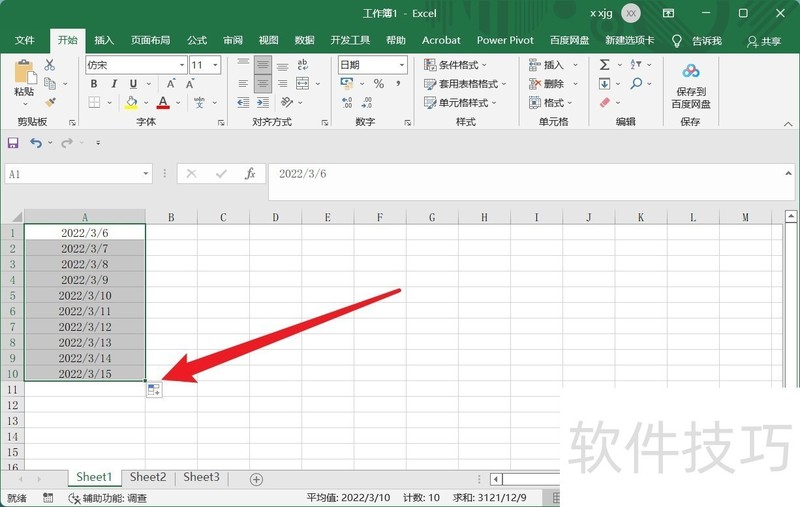
Task: Increase font size with the larger A
Action: (171, 84)
